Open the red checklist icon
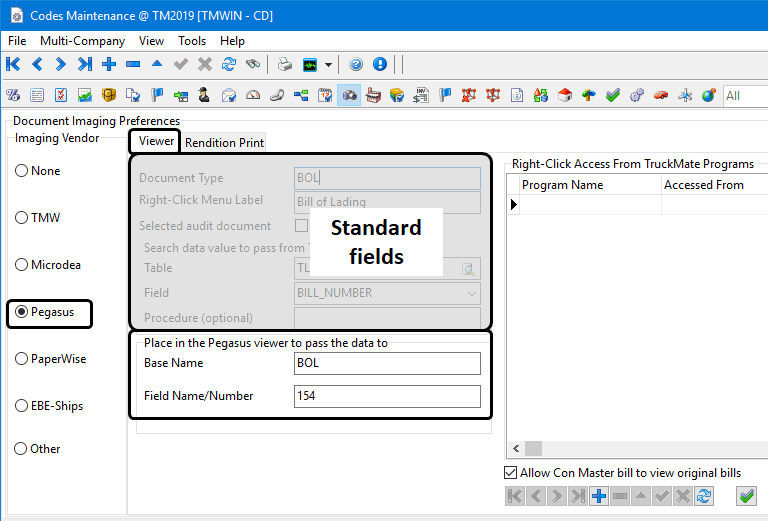Viewport: 768px width, 521px height. coord(61,95)
